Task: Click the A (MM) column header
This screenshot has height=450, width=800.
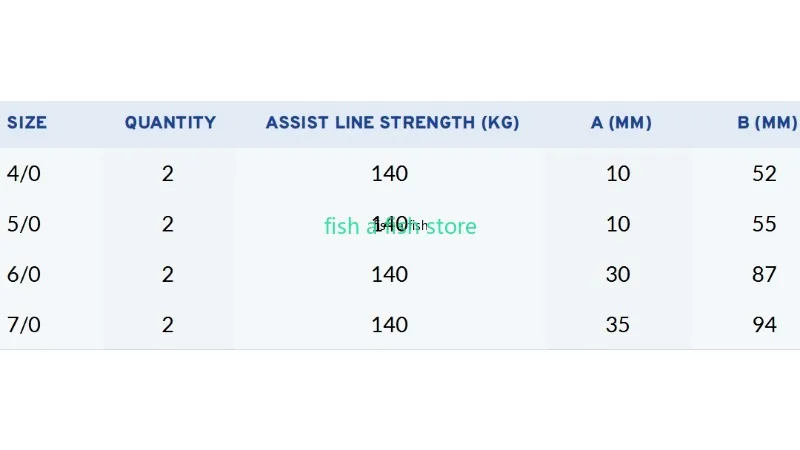Action: (621, 122)
